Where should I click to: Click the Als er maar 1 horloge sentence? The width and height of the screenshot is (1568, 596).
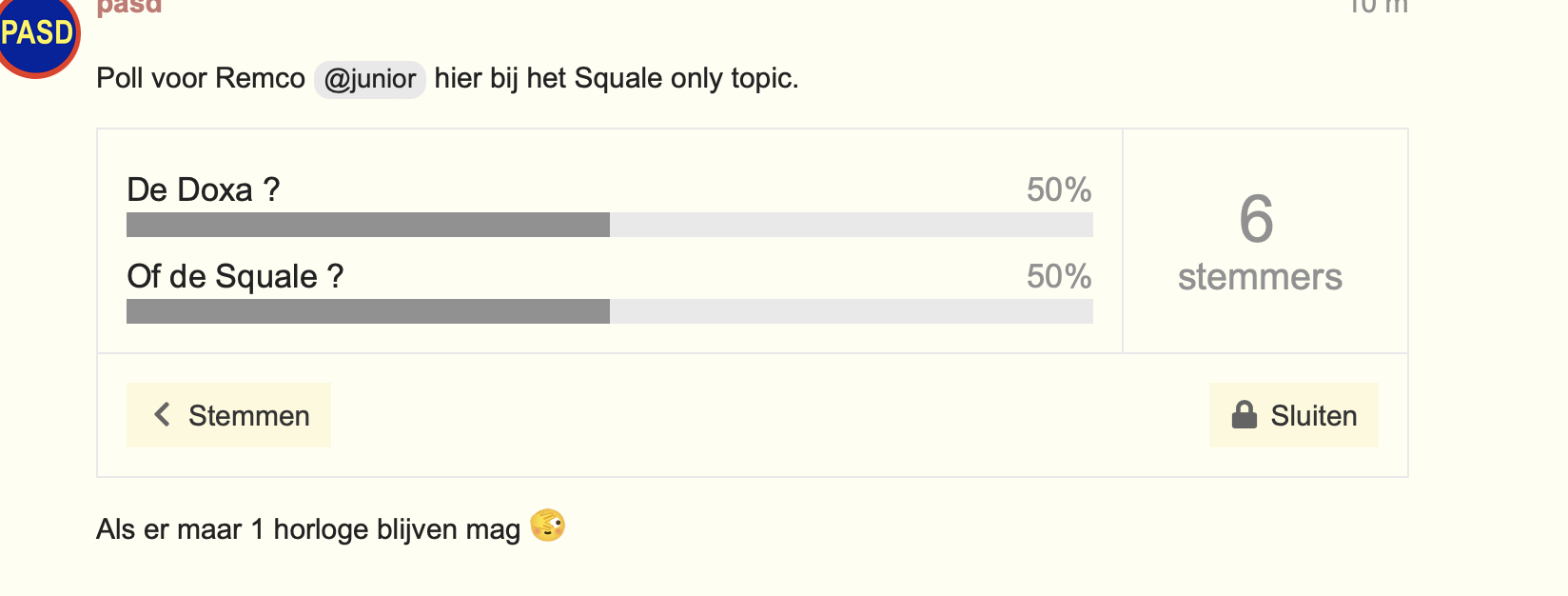coord(308,529)
